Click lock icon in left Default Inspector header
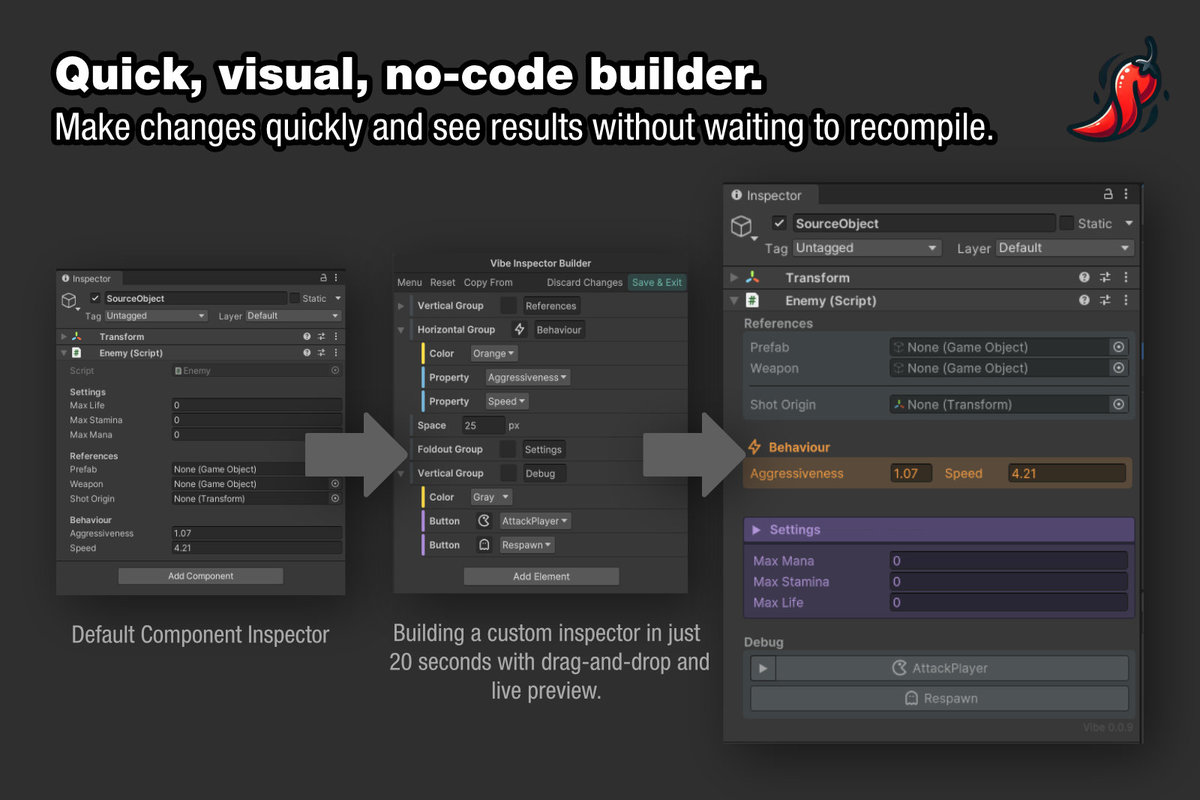This screenshot has width=1200, height=800. (323, 278)
